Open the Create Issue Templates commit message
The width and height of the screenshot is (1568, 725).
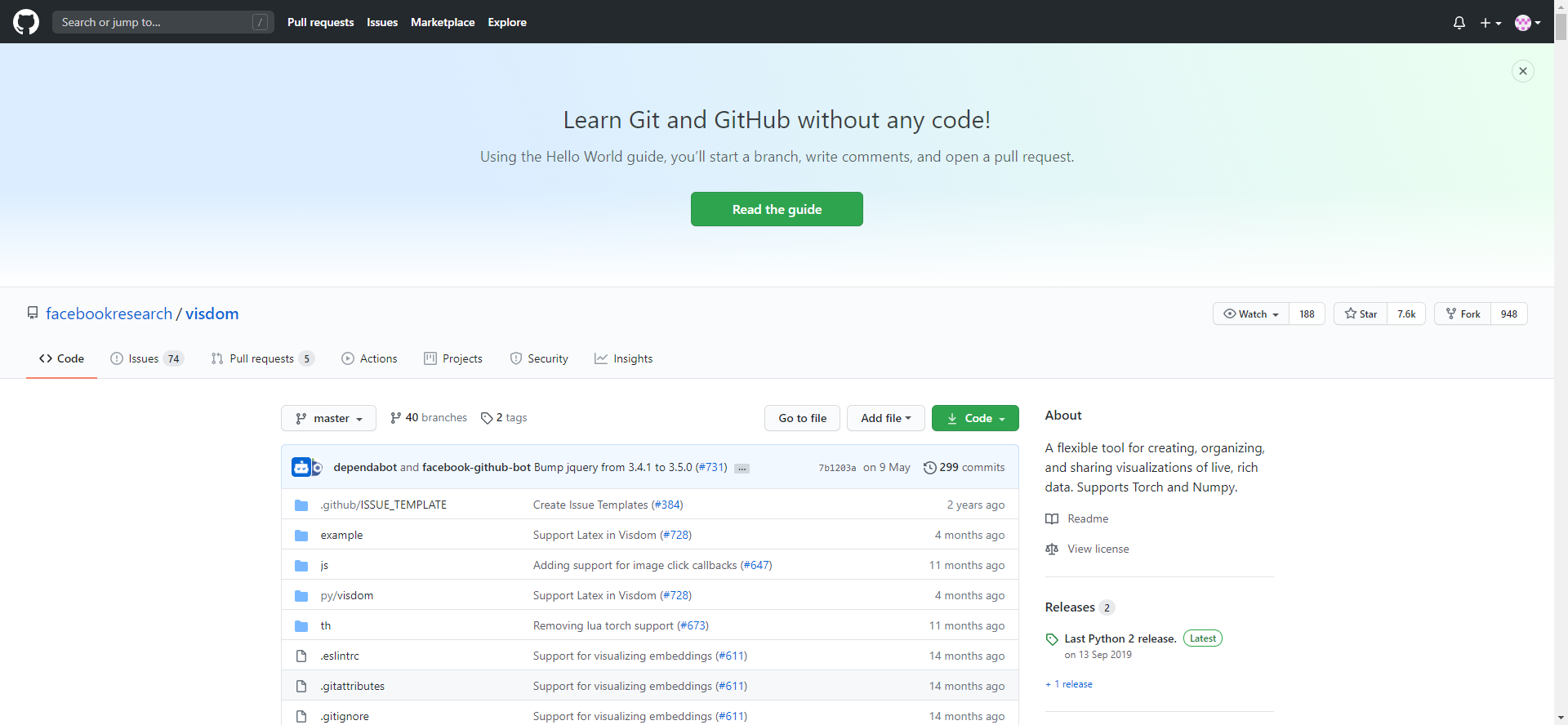590,505
